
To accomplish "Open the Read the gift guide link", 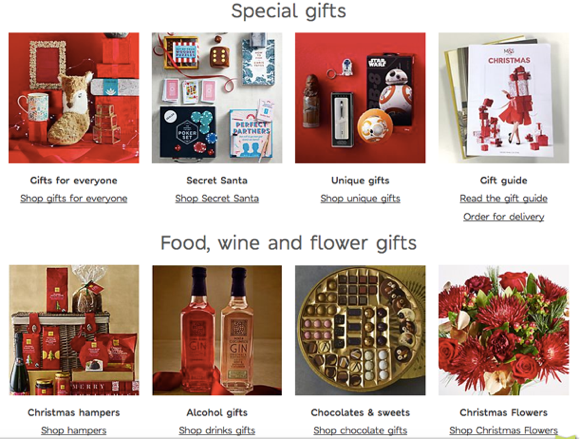I will [504, 199].
